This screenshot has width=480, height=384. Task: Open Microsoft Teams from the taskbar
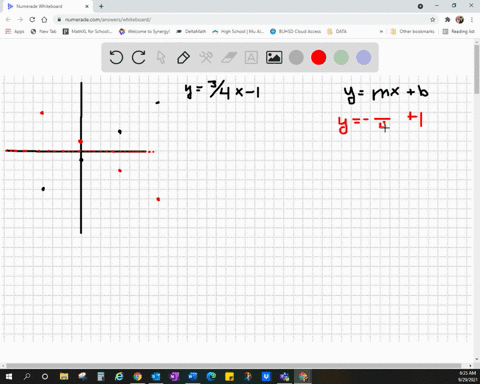[284, 377]
